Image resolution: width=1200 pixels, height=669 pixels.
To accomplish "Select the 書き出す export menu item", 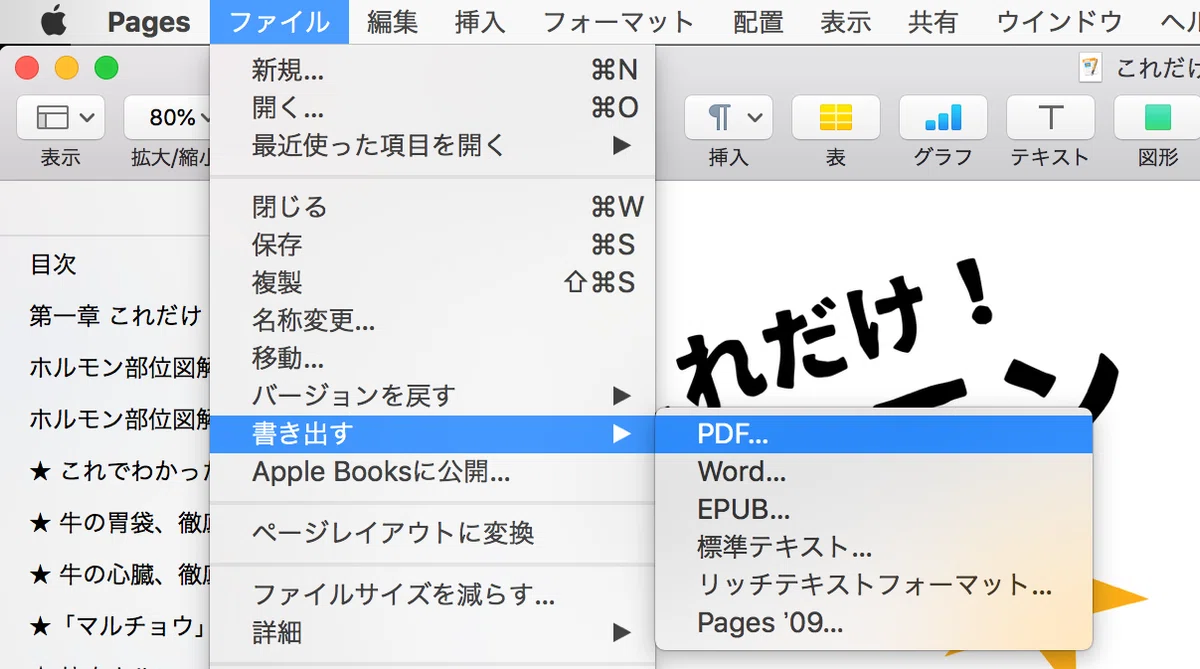I will point(433,434).
